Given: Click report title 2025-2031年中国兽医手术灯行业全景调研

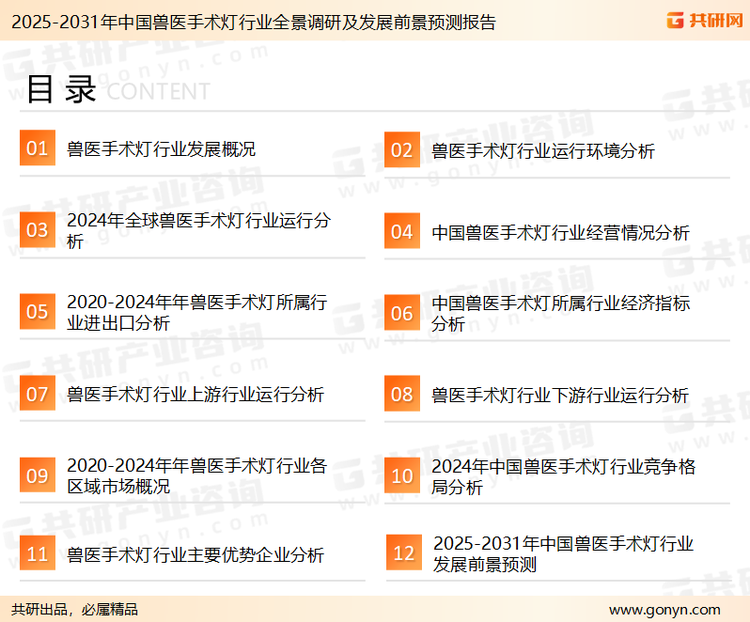Looking at the screenshot, I should (254, 22).
